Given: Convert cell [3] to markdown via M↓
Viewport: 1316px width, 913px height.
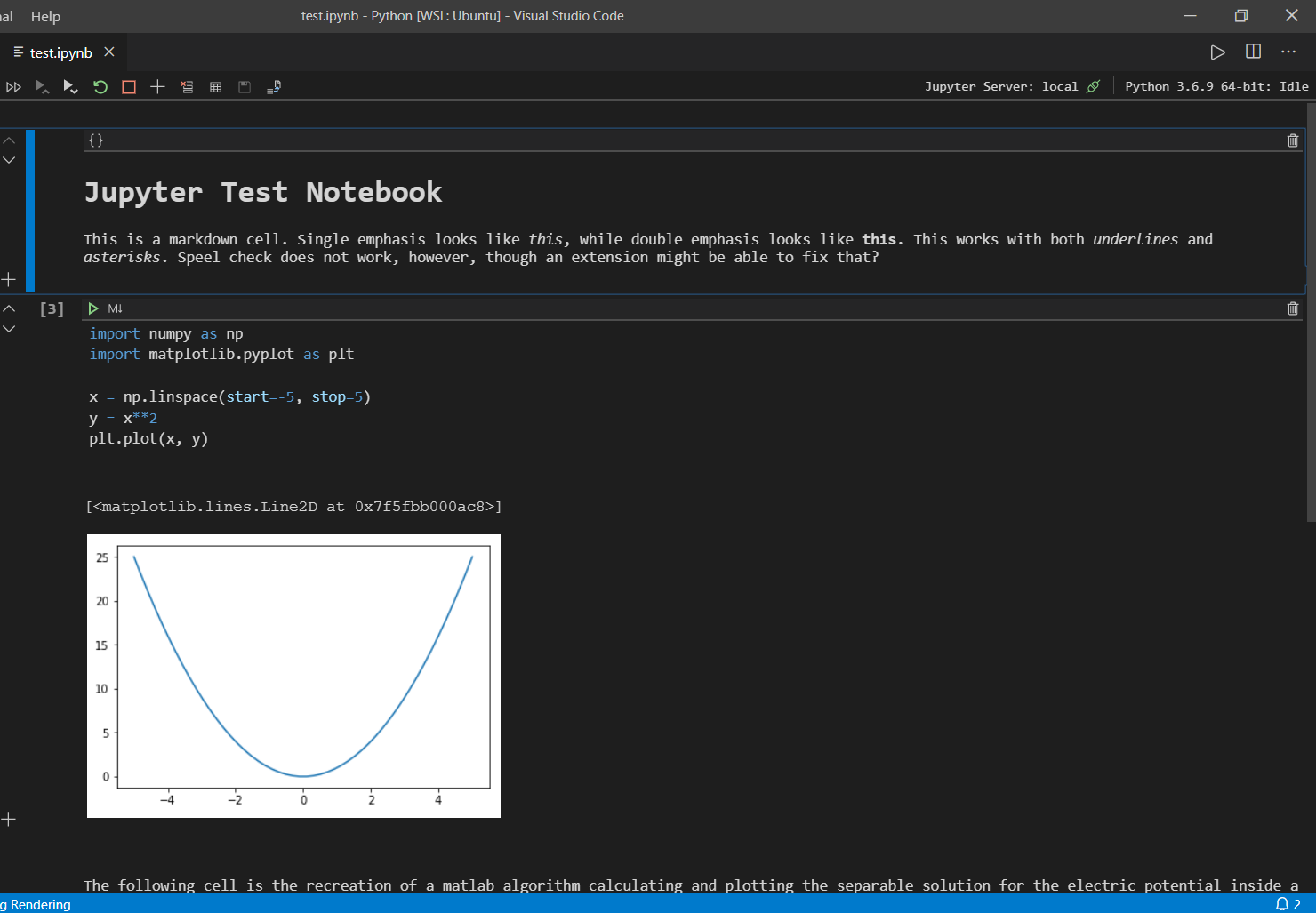Looking at the screenshot, I should point(115,308).
